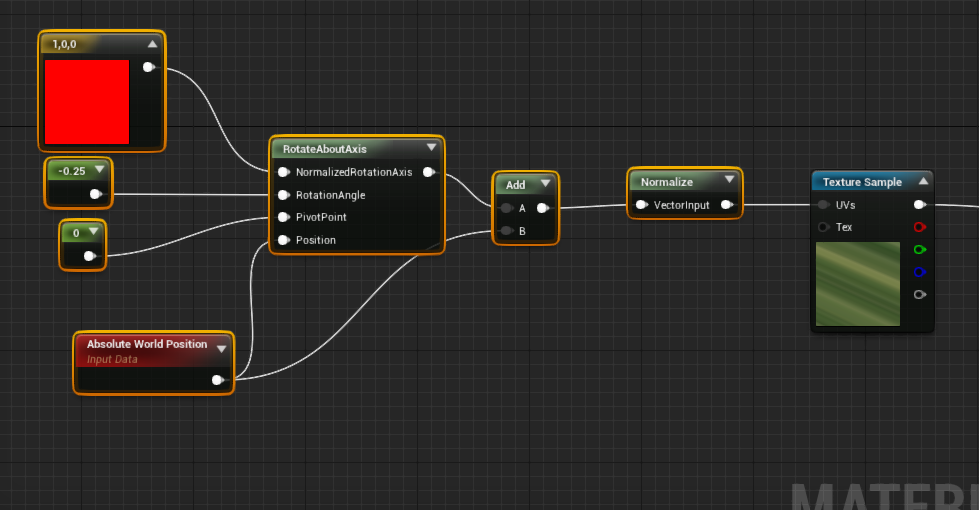Select the RotateAboutAxis node title
The image size is (979, 510).
[325, 149]
